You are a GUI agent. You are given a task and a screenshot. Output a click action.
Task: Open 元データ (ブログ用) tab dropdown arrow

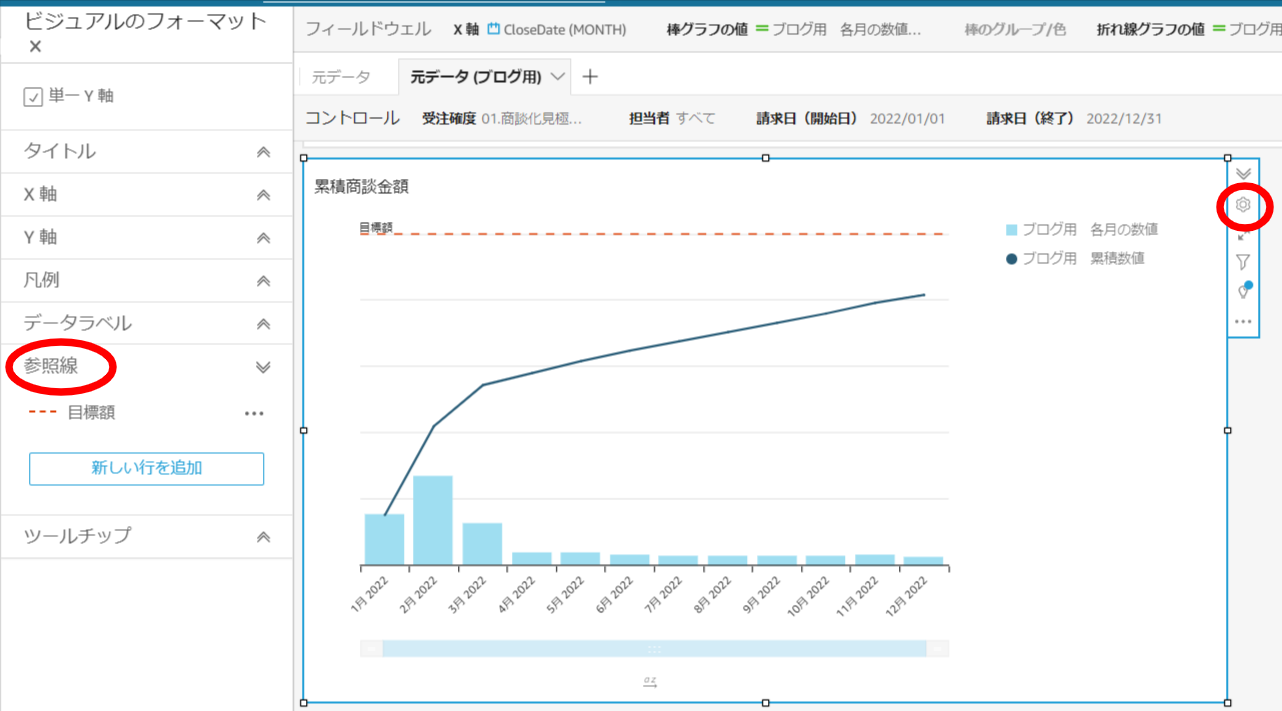click(x=558, y=76)
